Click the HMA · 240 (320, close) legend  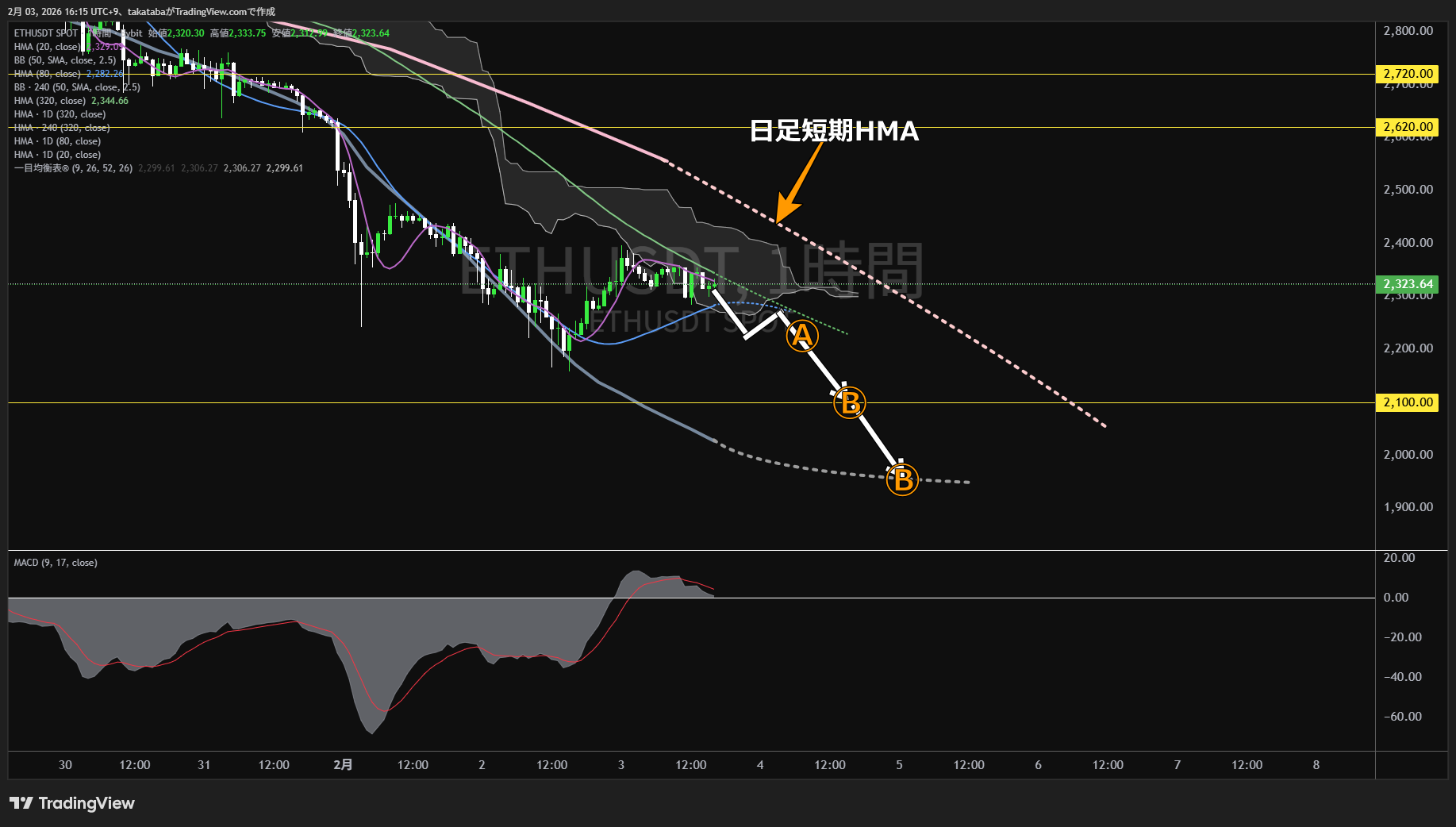click(62, 128)
